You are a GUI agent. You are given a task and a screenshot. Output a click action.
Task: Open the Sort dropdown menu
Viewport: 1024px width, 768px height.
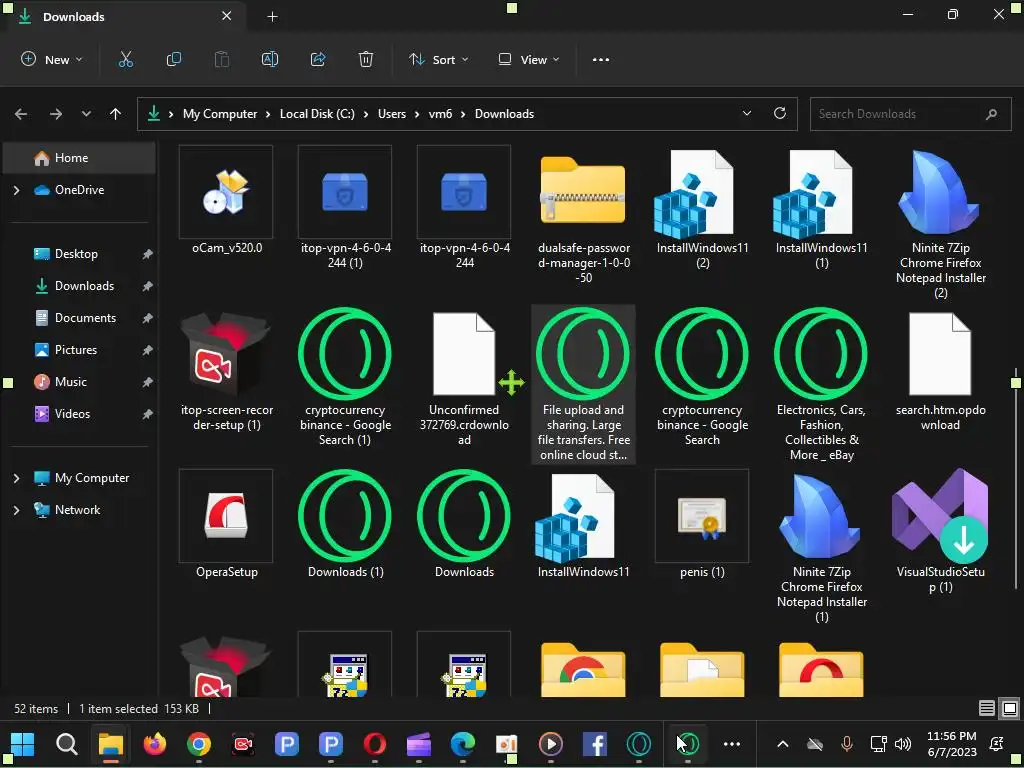click(439, 59)
